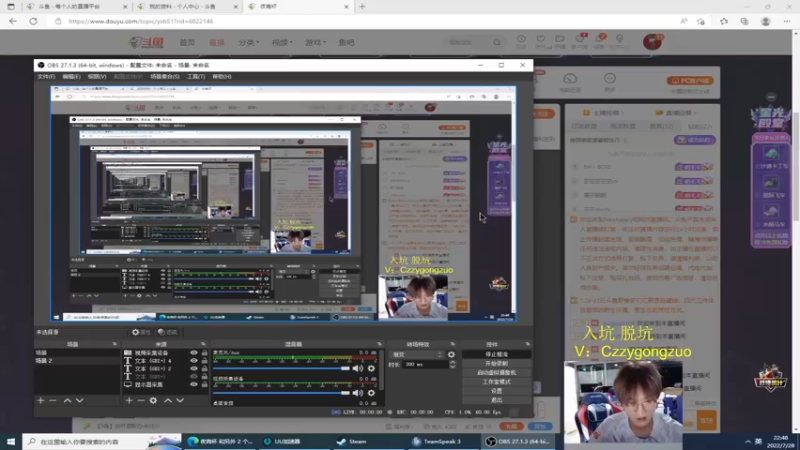Image resolution: width=800 pixels, height=450 pixels.
Task: Open source properties gear in the sources toolbar
Action: [153, 401]
